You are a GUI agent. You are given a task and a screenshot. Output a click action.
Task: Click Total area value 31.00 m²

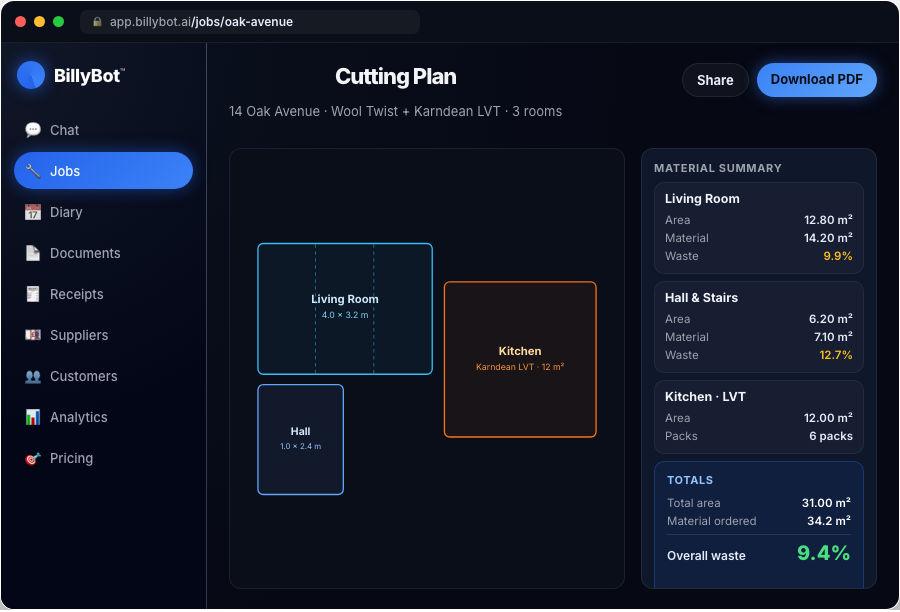pos(826,503)
